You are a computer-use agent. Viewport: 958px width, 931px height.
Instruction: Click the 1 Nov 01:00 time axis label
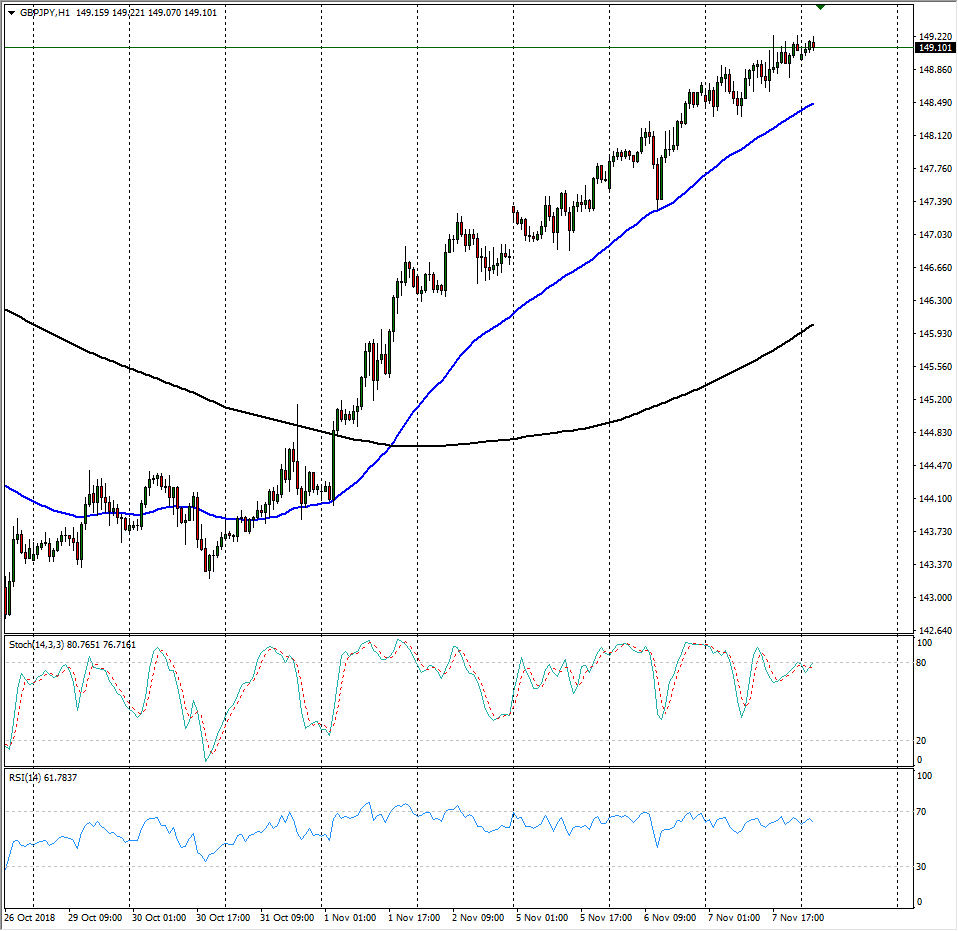pos(350,917)
